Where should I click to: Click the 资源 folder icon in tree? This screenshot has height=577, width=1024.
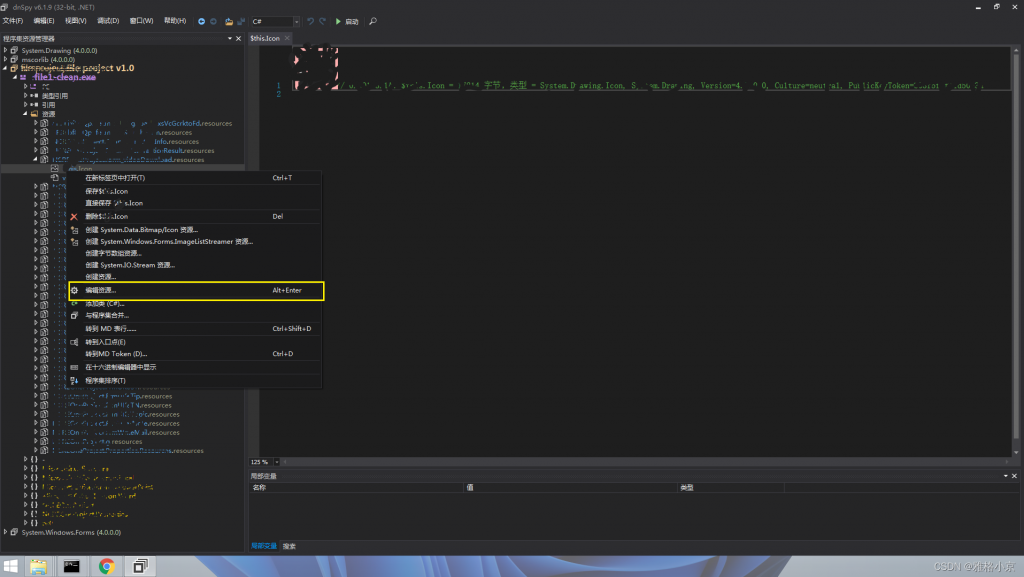(x=35, y=114)
